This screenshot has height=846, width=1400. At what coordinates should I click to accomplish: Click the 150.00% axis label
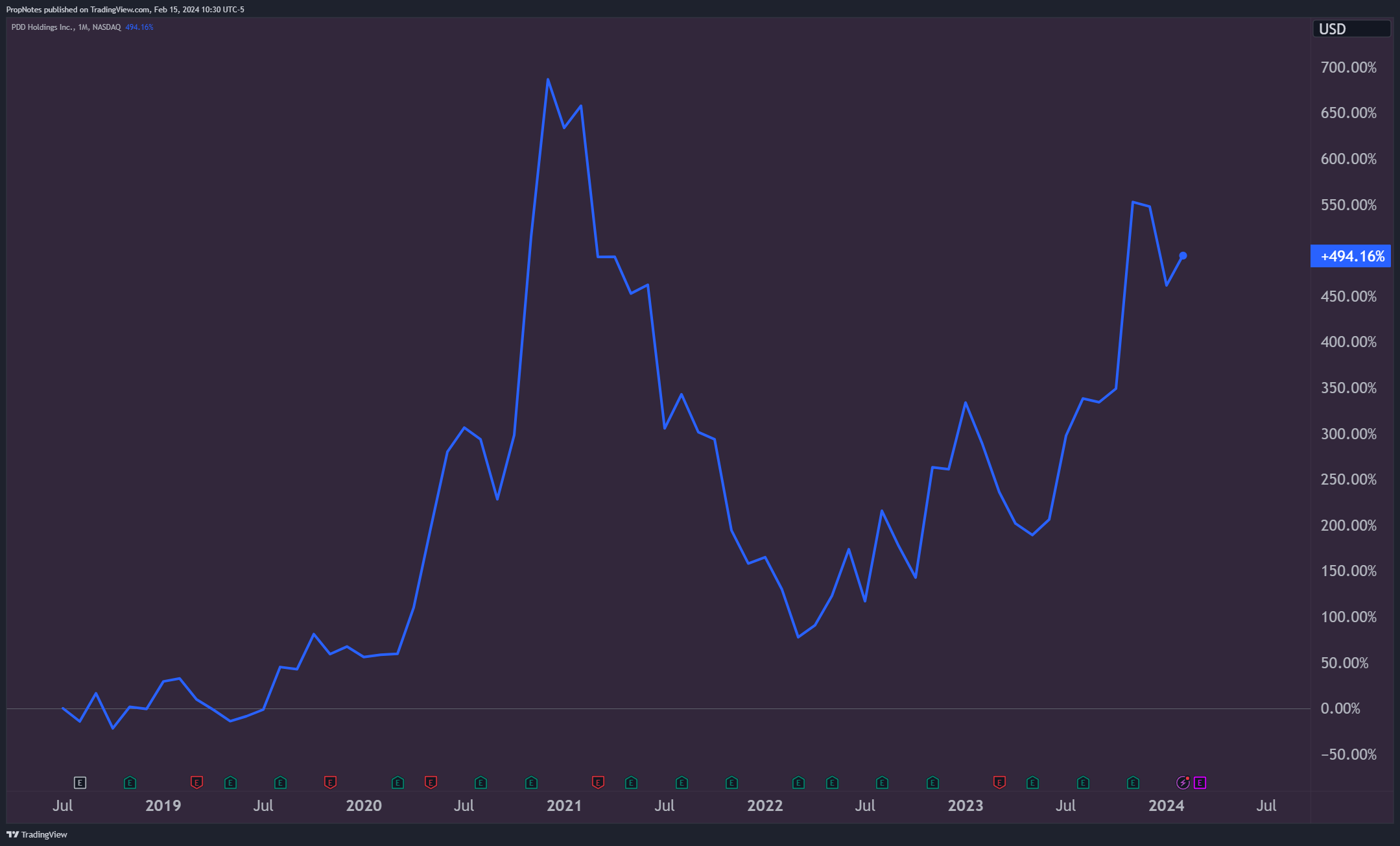click(1348, 571)
